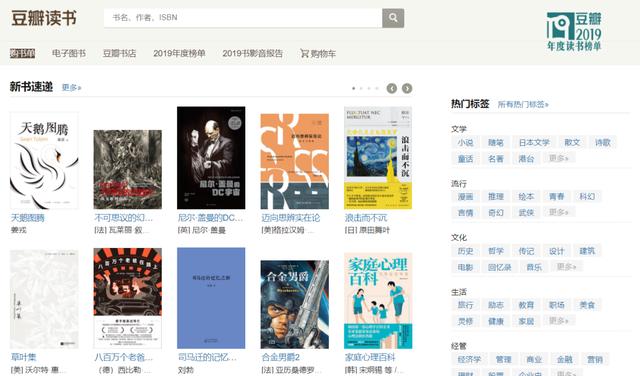This screenshot has width=640, height=376.
Task: Select the 健康 tag
Action: click(x=496, y=321)
